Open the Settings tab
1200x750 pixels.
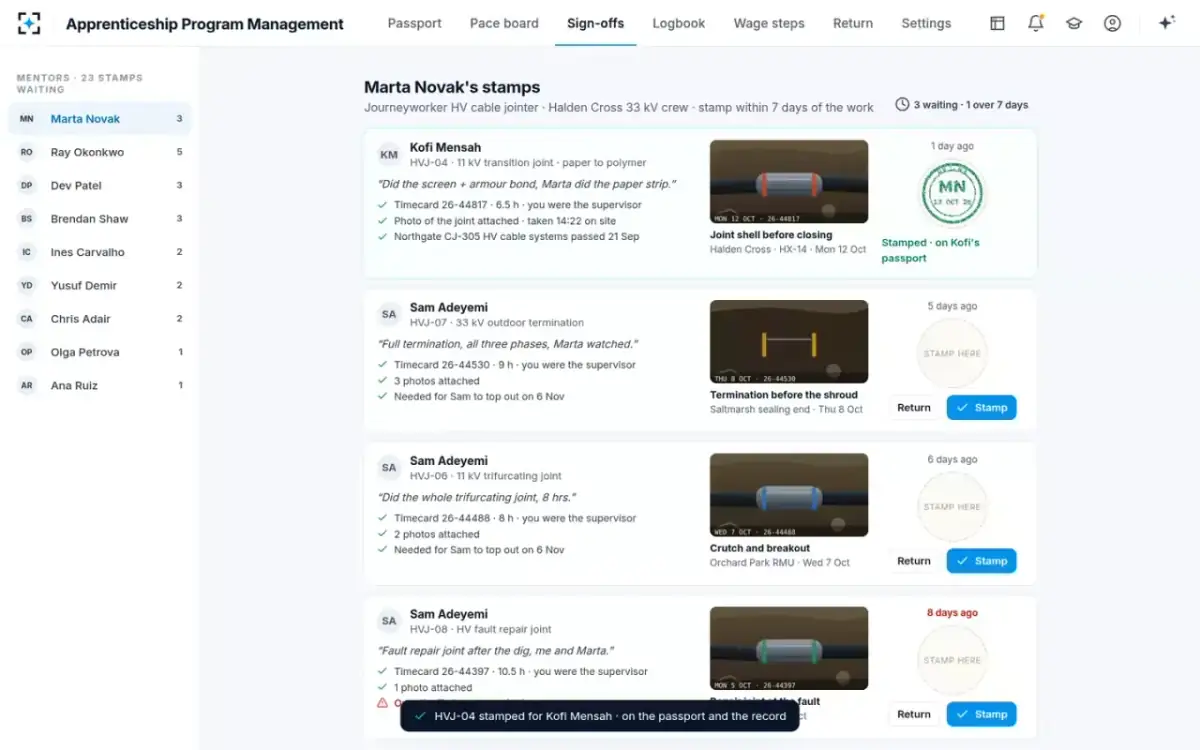926,23
